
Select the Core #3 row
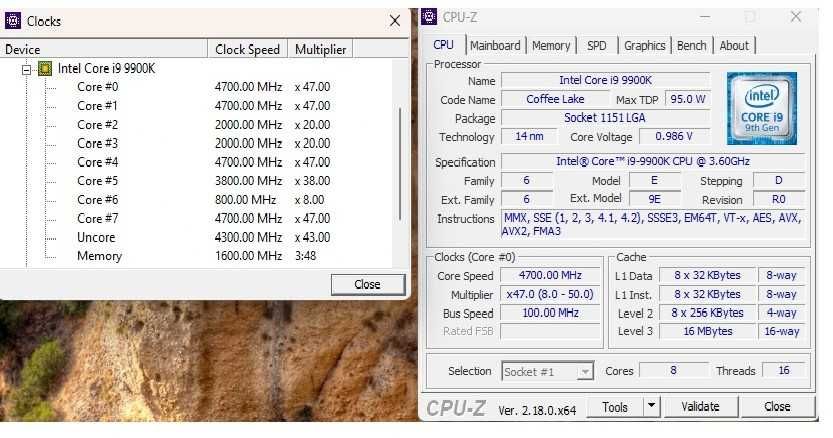click(x=98, y=144)
